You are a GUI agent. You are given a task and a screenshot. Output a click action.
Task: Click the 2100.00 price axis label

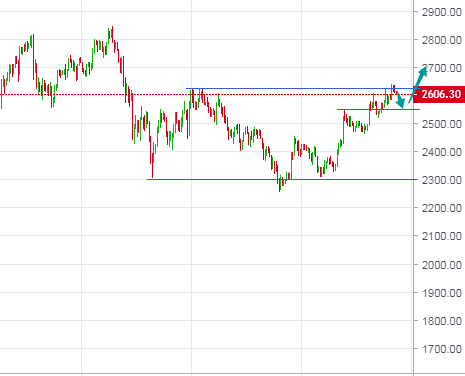coord(441,236)
